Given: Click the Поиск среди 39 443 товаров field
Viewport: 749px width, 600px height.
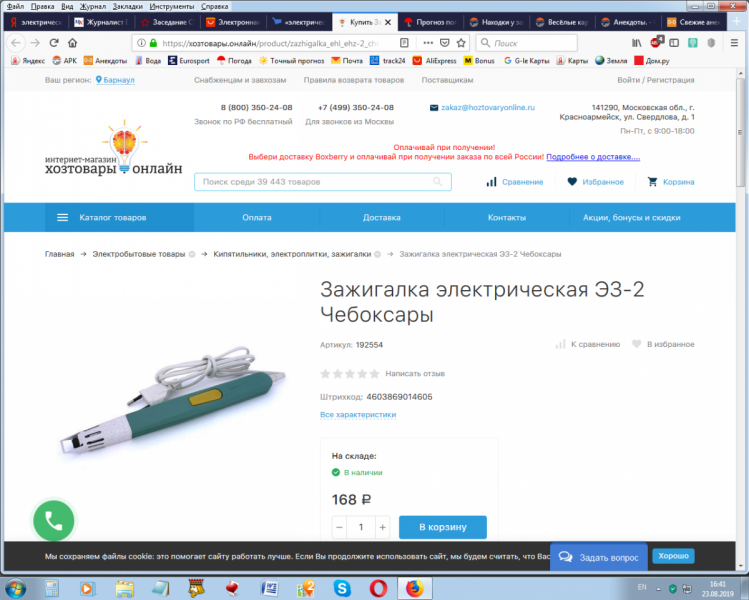Looking at the screenshot, I should [x=315, y=182].
